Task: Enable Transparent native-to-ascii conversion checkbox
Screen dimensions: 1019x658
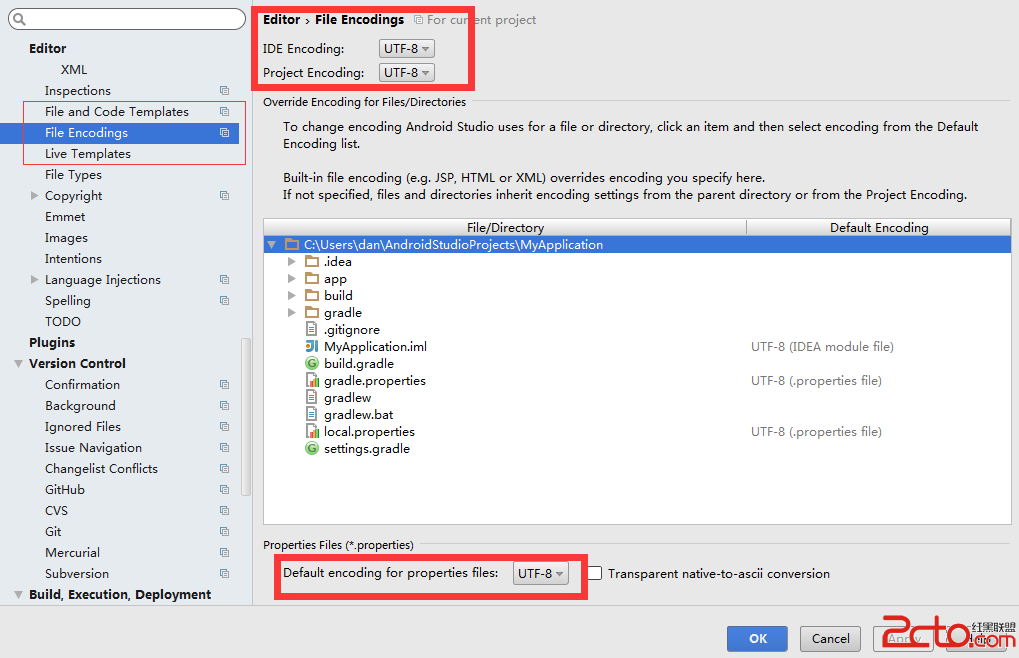Action: pos(595,574)
